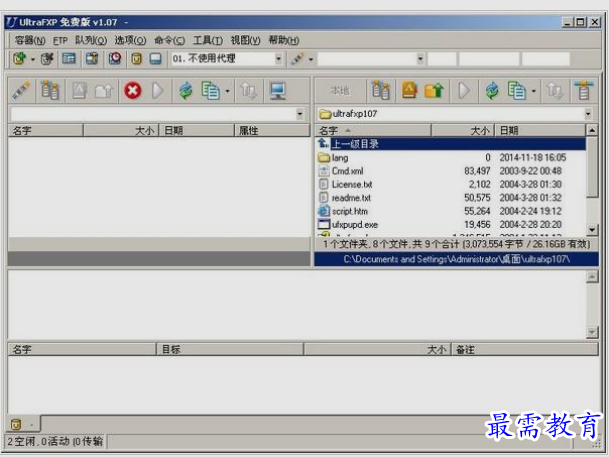This screenshot has width=609, height=457.
Task: Click the right pane grey transfer arrow
Action: (464, 91)
